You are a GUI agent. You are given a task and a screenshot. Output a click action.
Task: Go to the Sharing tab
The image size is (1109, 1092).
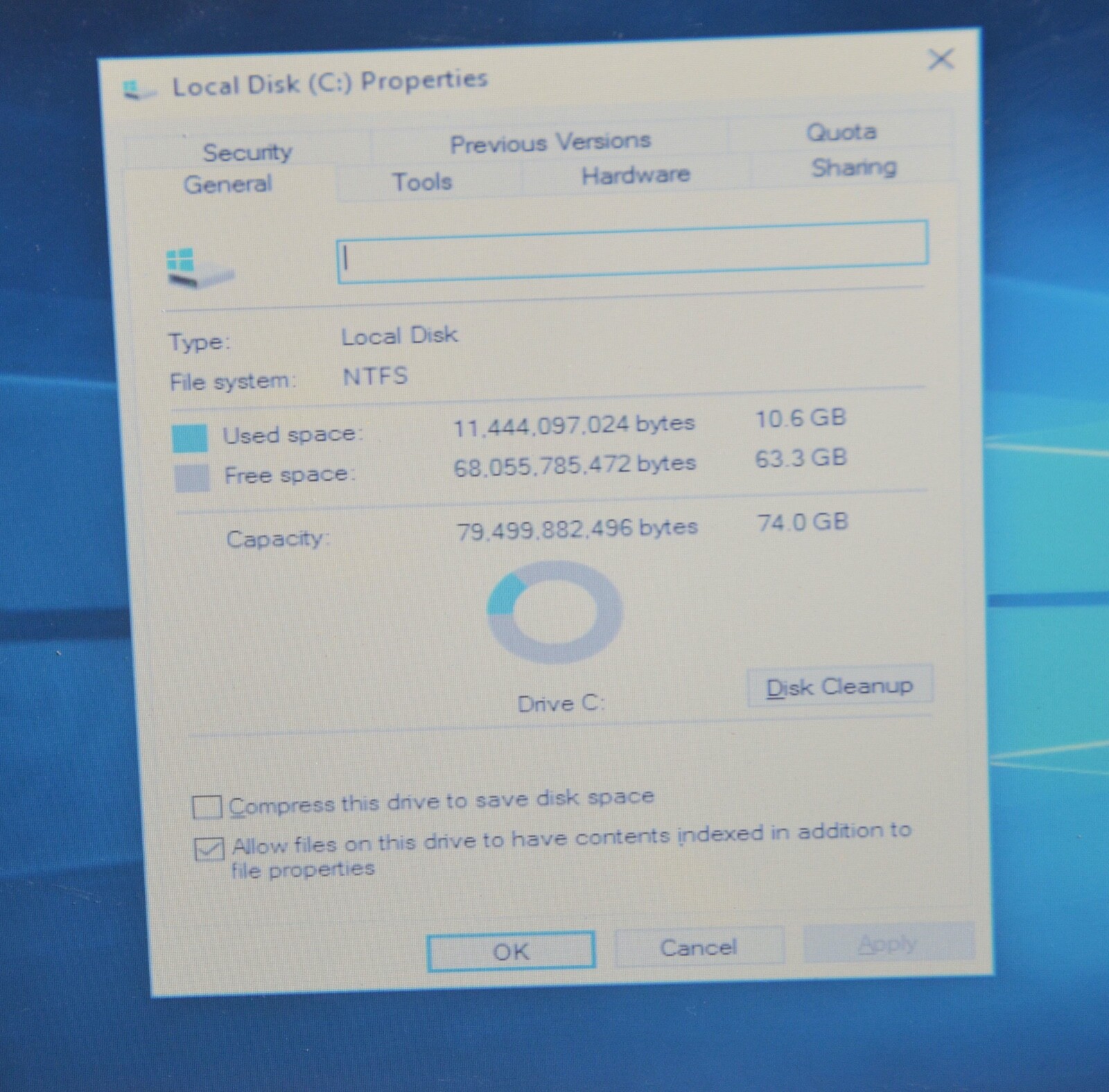[x=854, y=167]
